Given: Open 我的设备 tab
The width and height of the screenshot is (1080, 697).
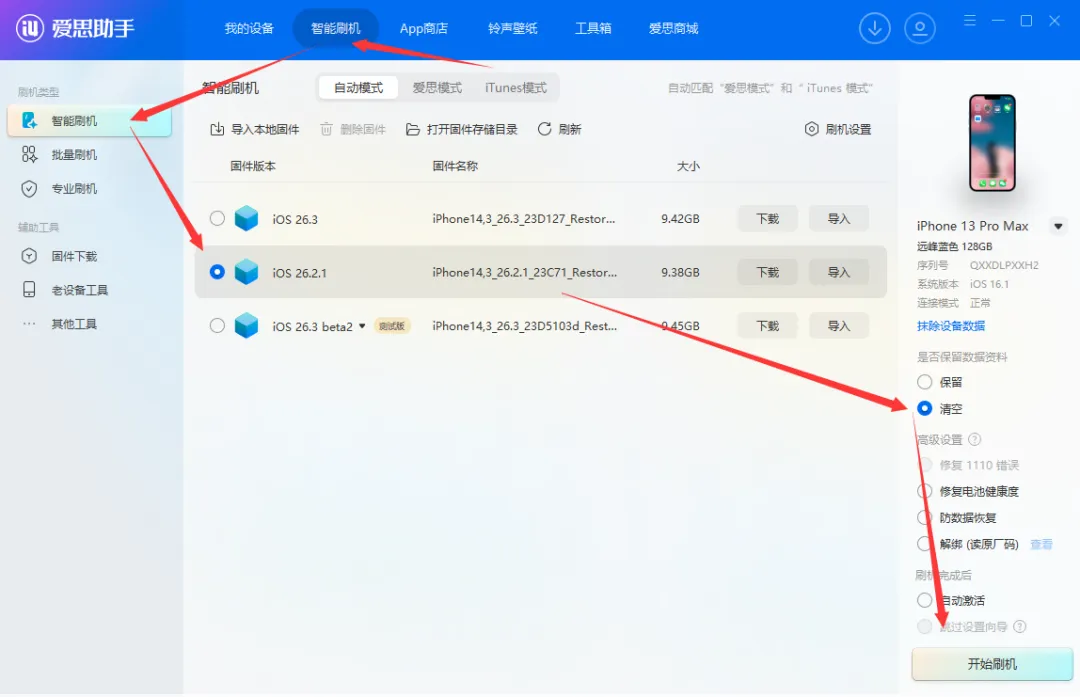Looking at the screenshot, I should 249,28.
